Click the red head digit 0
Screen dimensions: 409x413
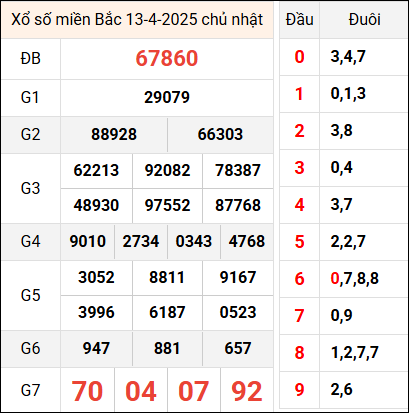(299, 57)
